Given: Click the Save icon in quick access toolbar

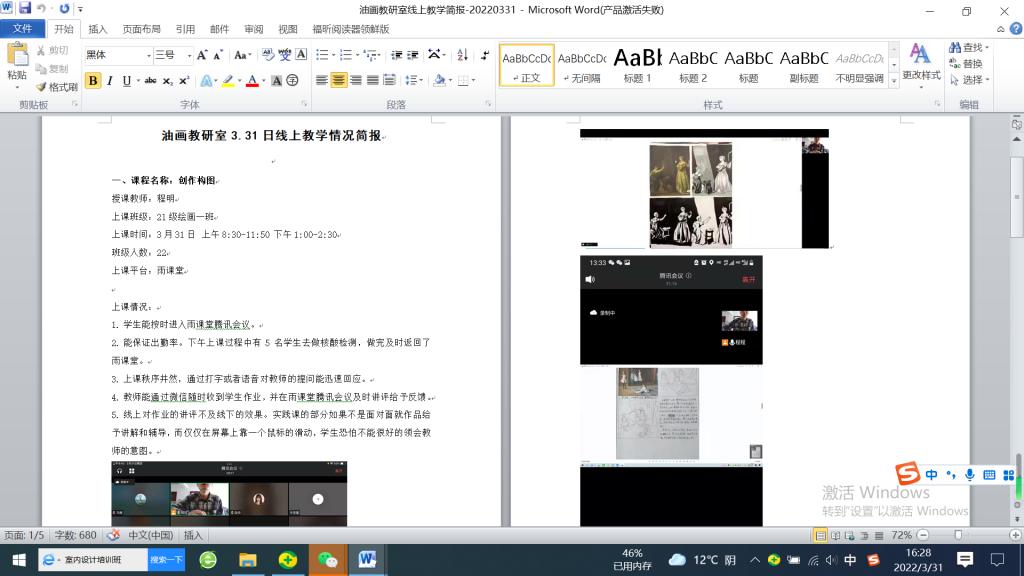Looking at the screenshot, I should (x=24, y=9).
